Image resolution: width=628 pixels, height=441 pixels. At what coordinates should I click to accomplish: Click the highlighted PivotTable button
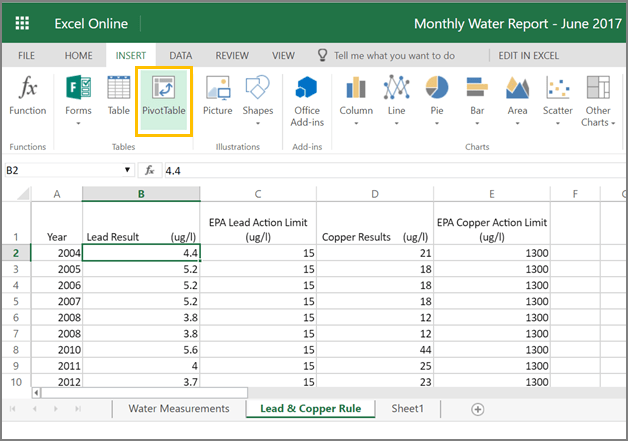(x=163, y=98)
